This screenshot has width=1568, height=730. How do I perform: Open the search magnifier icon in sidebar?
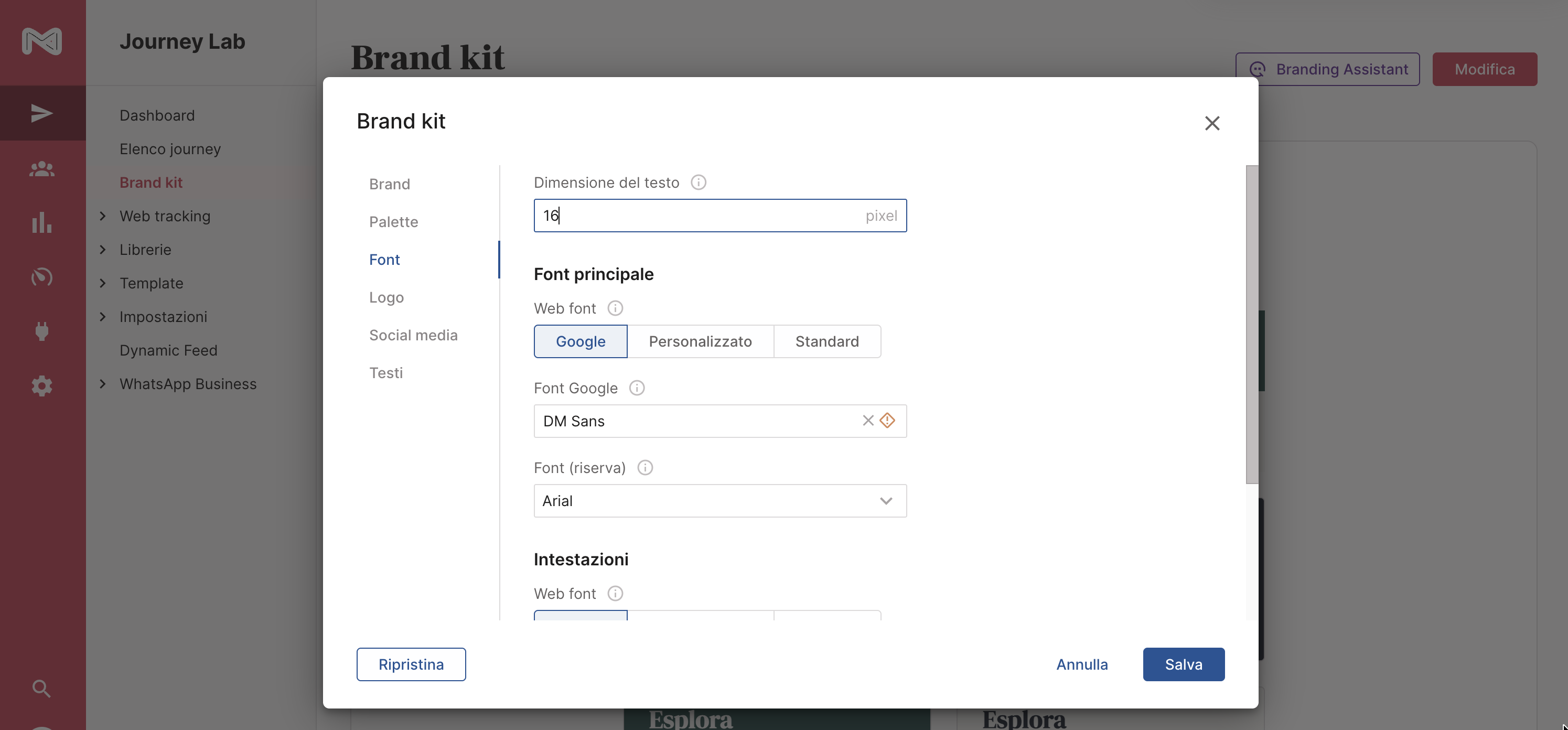(42, 689)
